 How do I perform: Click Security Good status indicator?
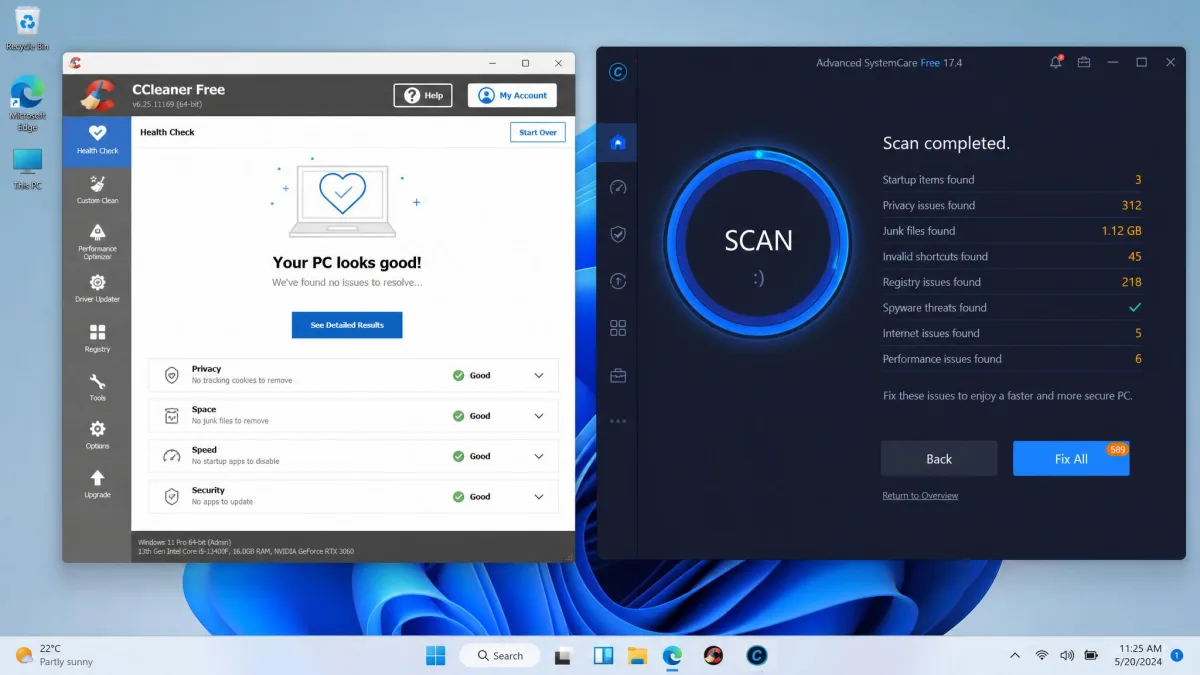pyautogui.click(x=471, y=496)
